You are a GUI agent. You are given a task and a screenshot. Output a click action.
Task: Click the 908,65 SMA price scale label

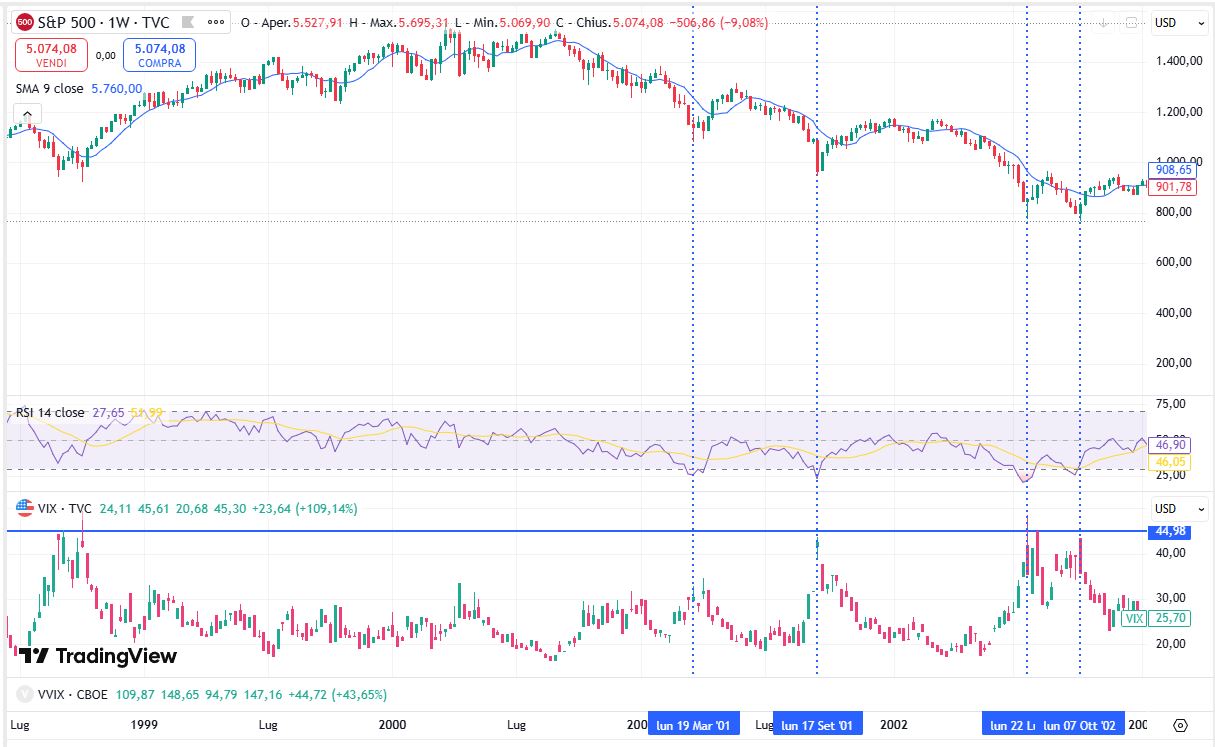tap(1172, 170)
